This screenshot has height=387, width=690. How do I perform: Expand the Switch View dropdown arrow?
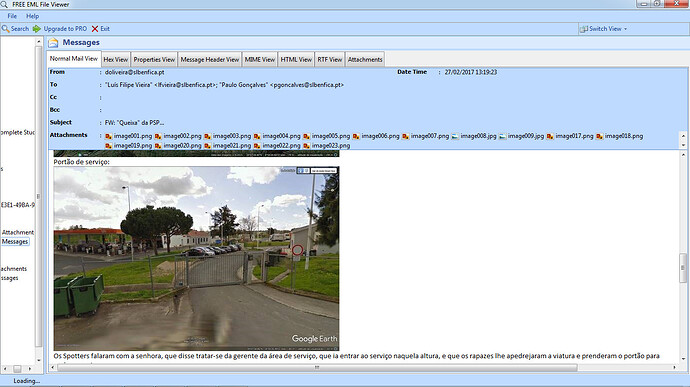click(x=625, y=29)
